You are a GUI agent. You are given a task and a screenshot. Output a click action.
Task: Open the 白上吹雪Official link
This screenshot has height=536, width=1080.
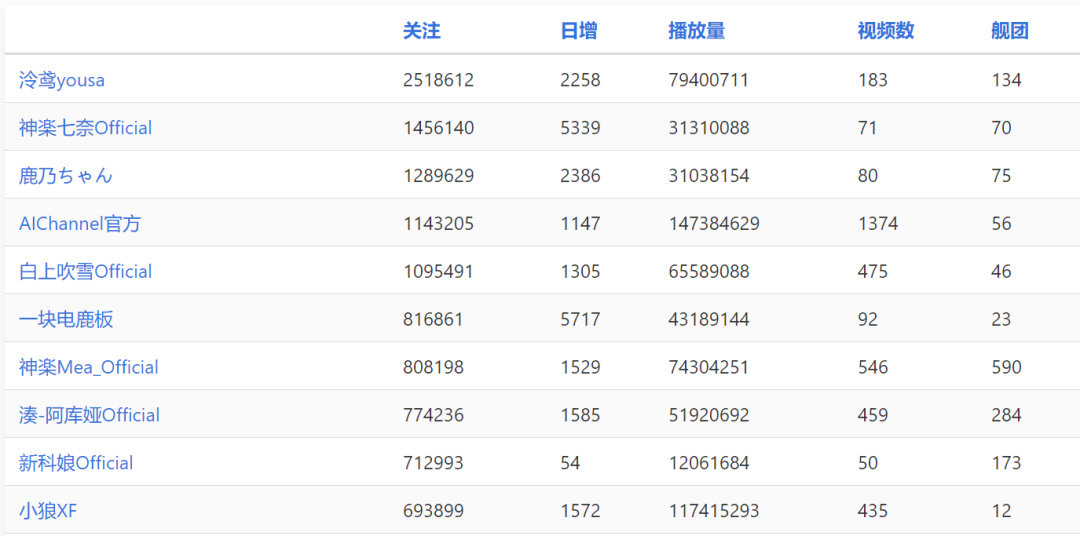(x=85, y=271)
